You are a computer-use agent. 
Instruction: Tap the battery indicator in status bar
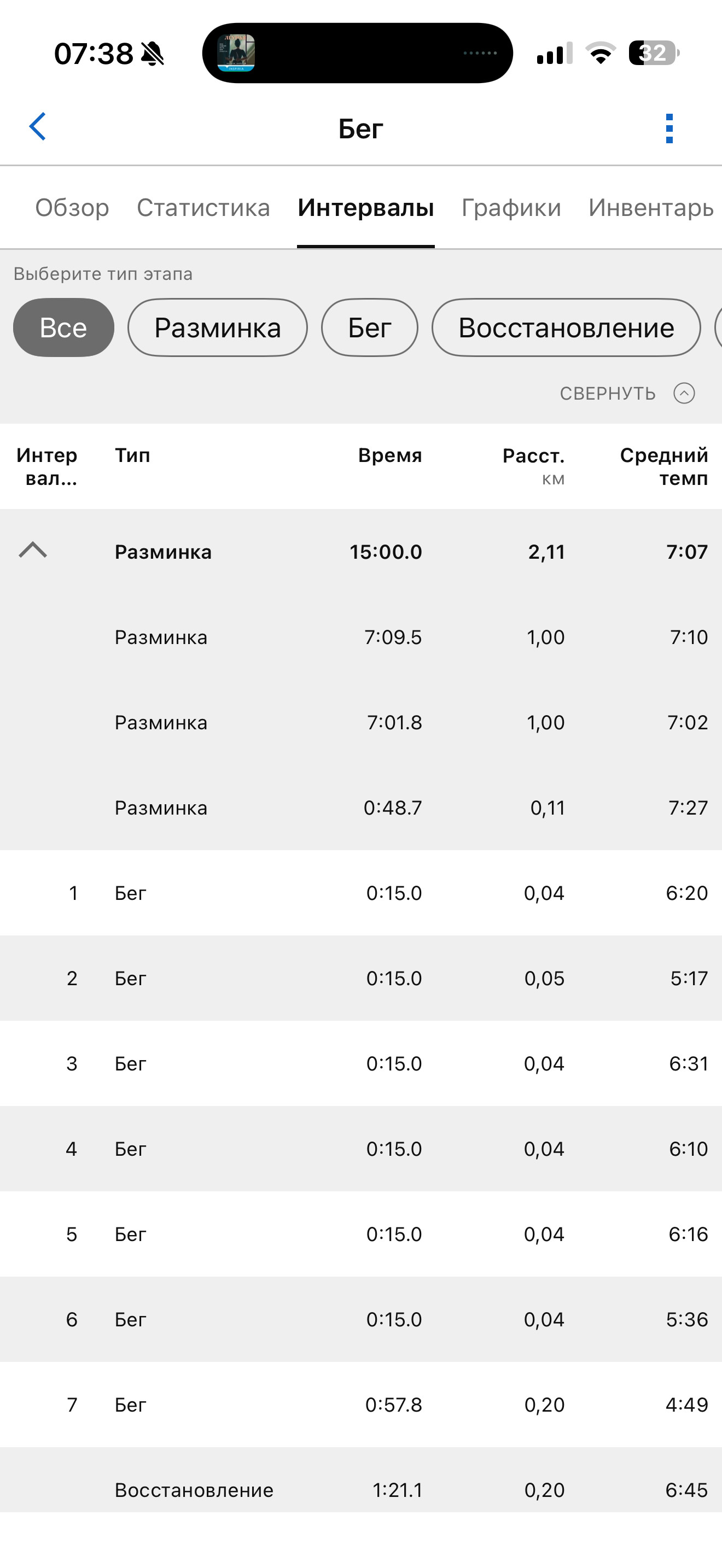pos(654,53)
